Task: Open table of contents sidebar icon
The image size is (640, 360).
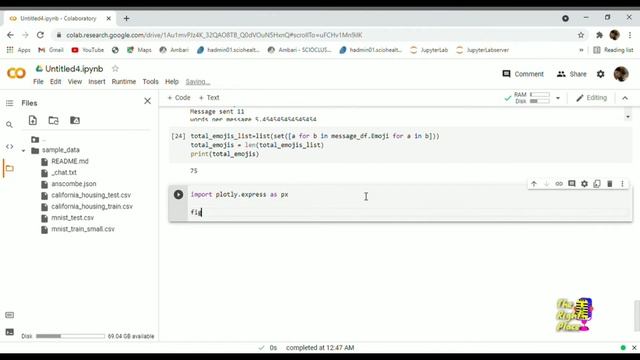Action: pos(9,103)
